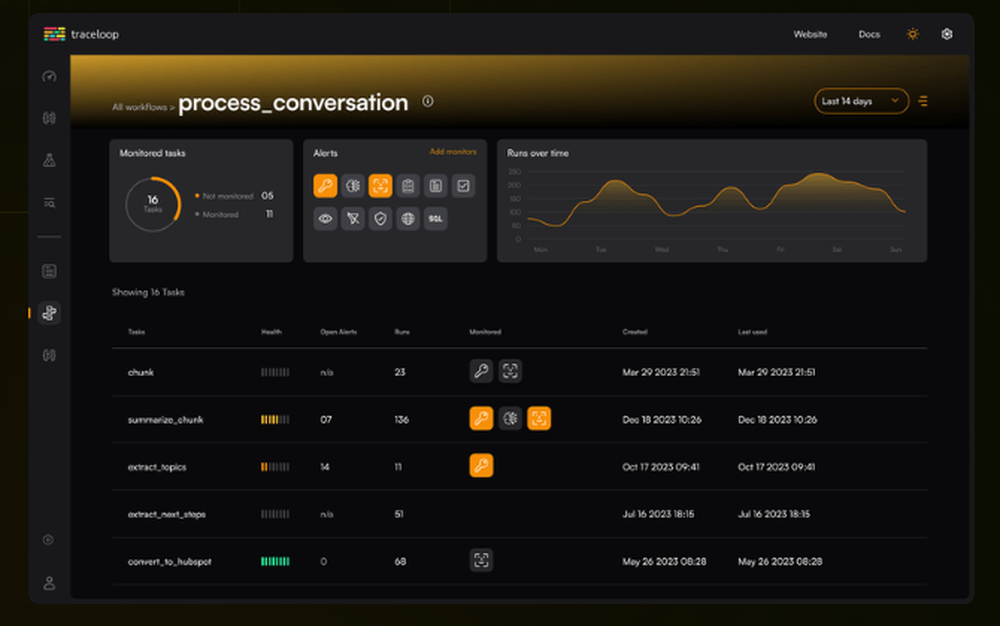The width and height of the screenshot is (1000, 626).
Task: Open the orange filter lines icon
Action: point(923,101)
